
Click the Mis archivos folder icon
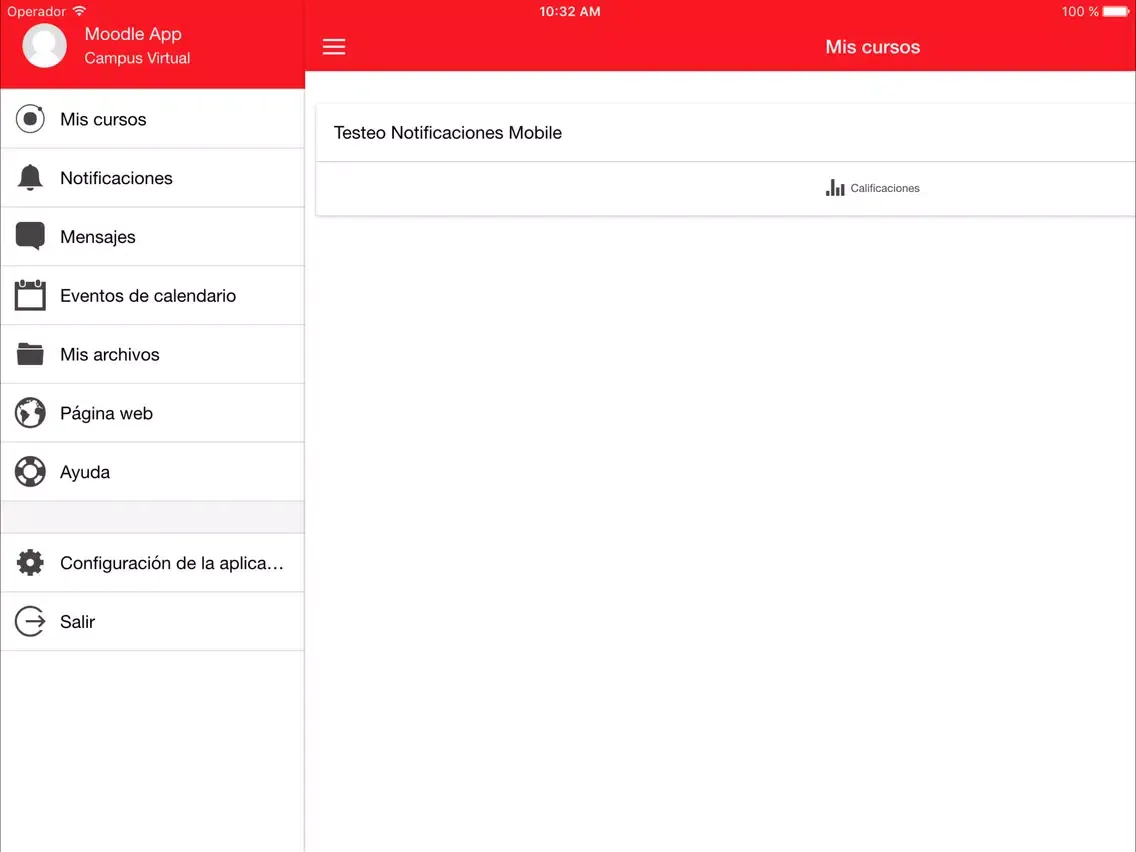coord(30,354)
